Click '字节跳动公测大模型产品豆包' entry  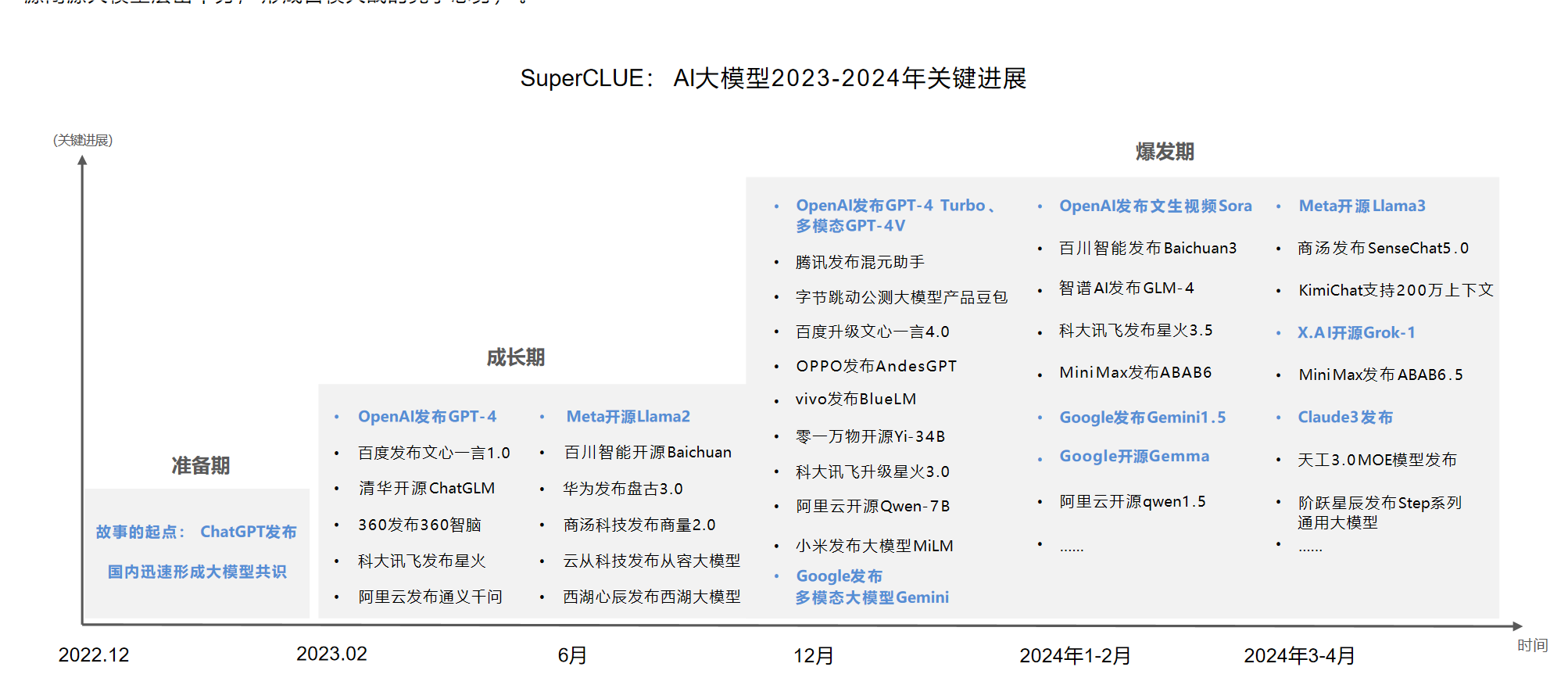[902, 297]
